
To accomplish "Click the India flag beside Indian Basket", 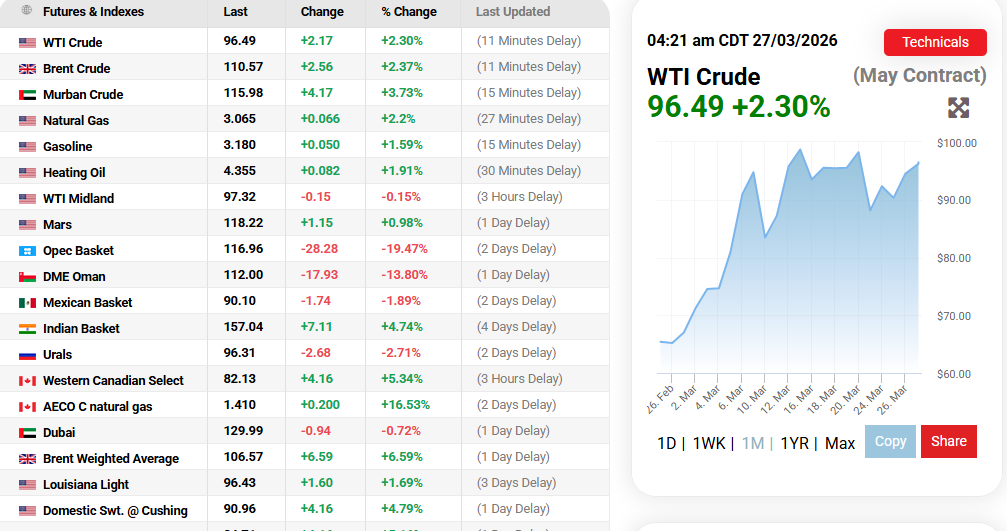I will [27, 329].
